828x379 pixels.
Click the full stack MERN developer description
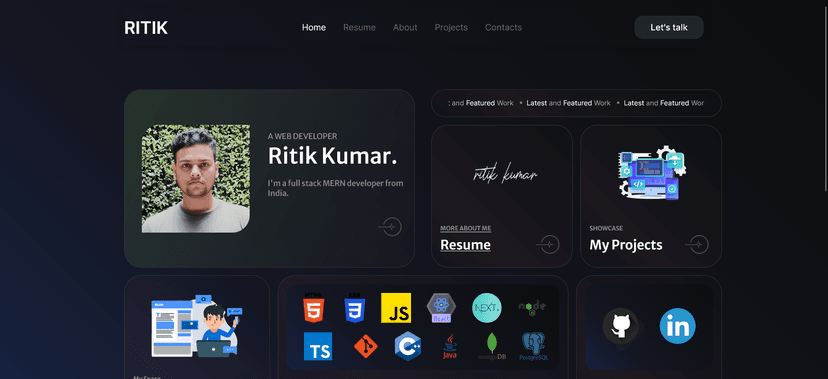coord(335,188)
